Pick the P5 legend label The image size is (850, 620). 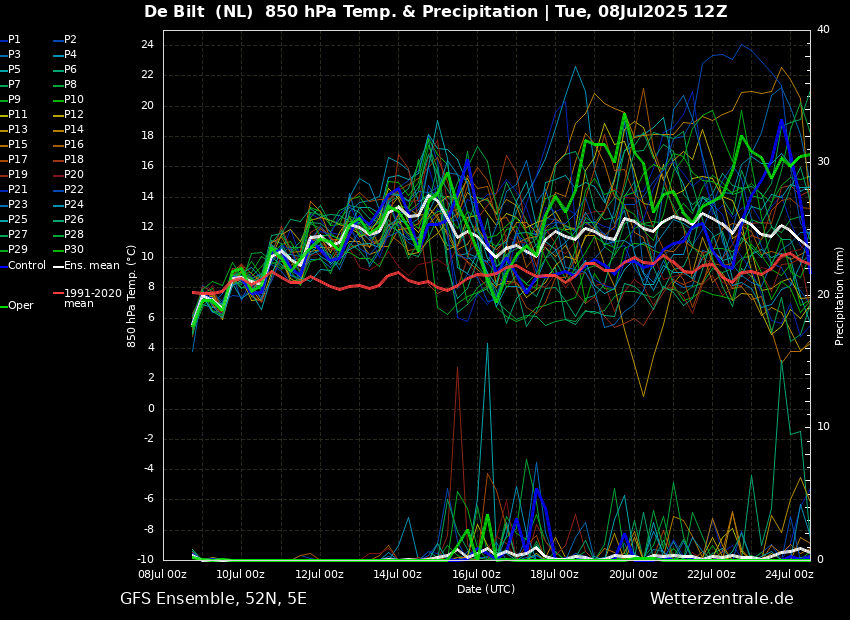point(11,69)
